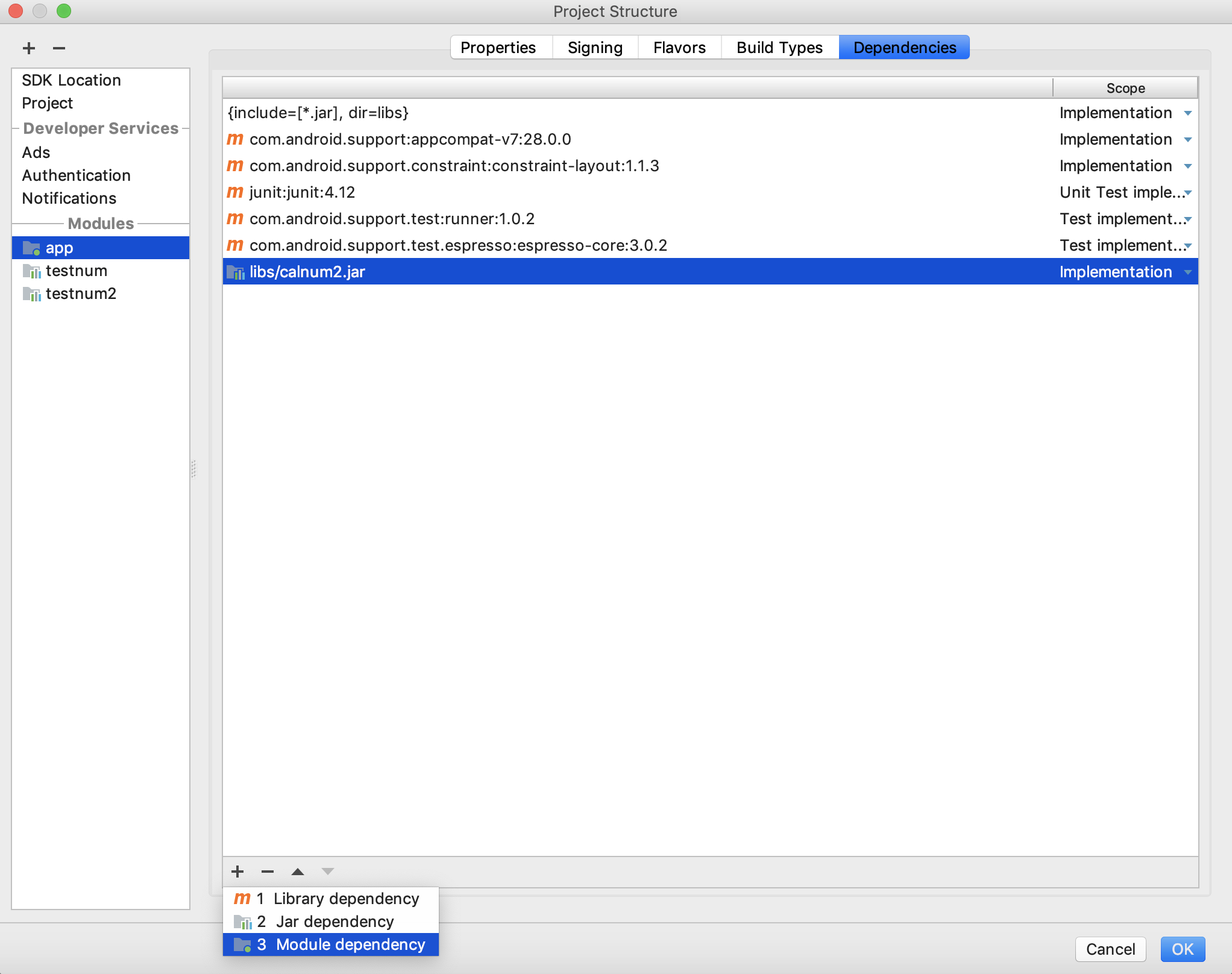Open Authentication under Developer Services
This screenshot has height=974, width=1232.
(x=76, y=175)
